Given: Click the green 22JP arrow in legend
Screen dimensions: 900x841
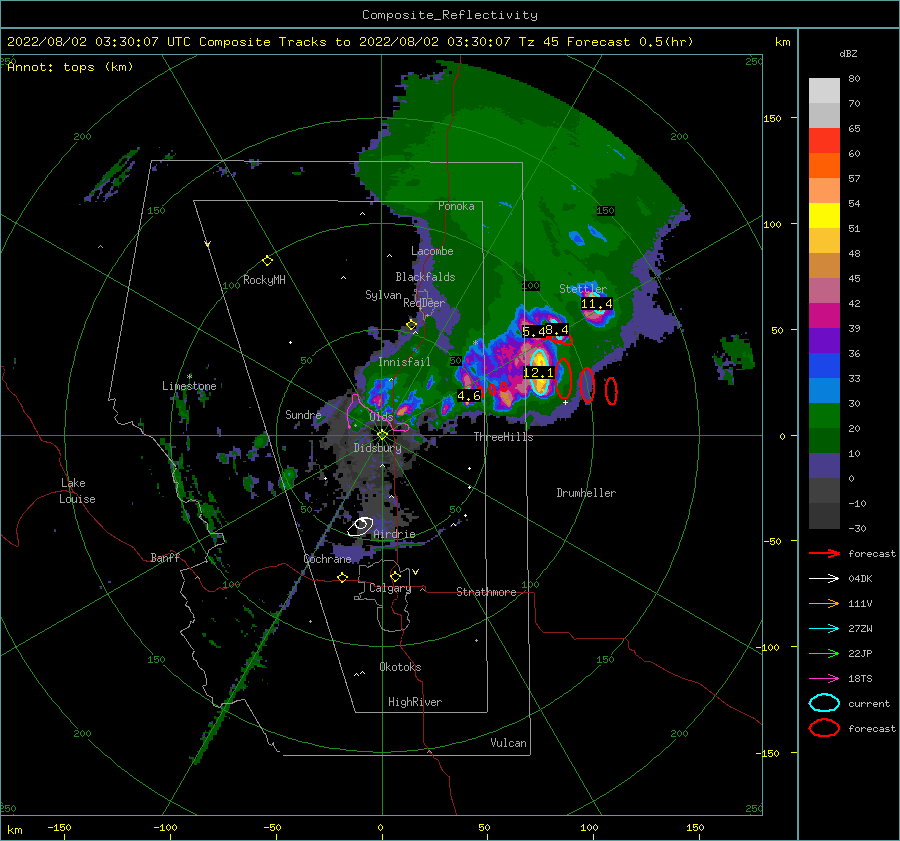Looking at the screenshot, I should coord(824,653).
